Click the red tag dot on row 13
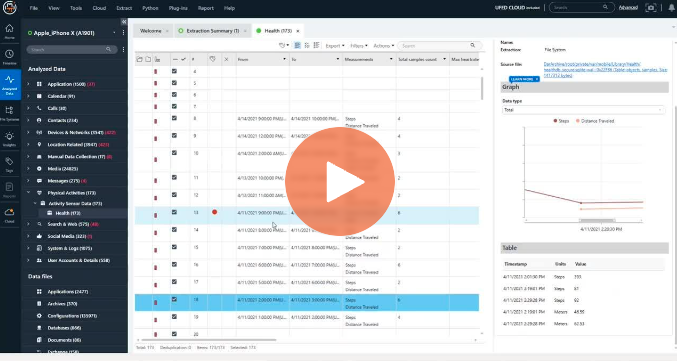This screenshot has height=361, width=677. click(215, 212)
